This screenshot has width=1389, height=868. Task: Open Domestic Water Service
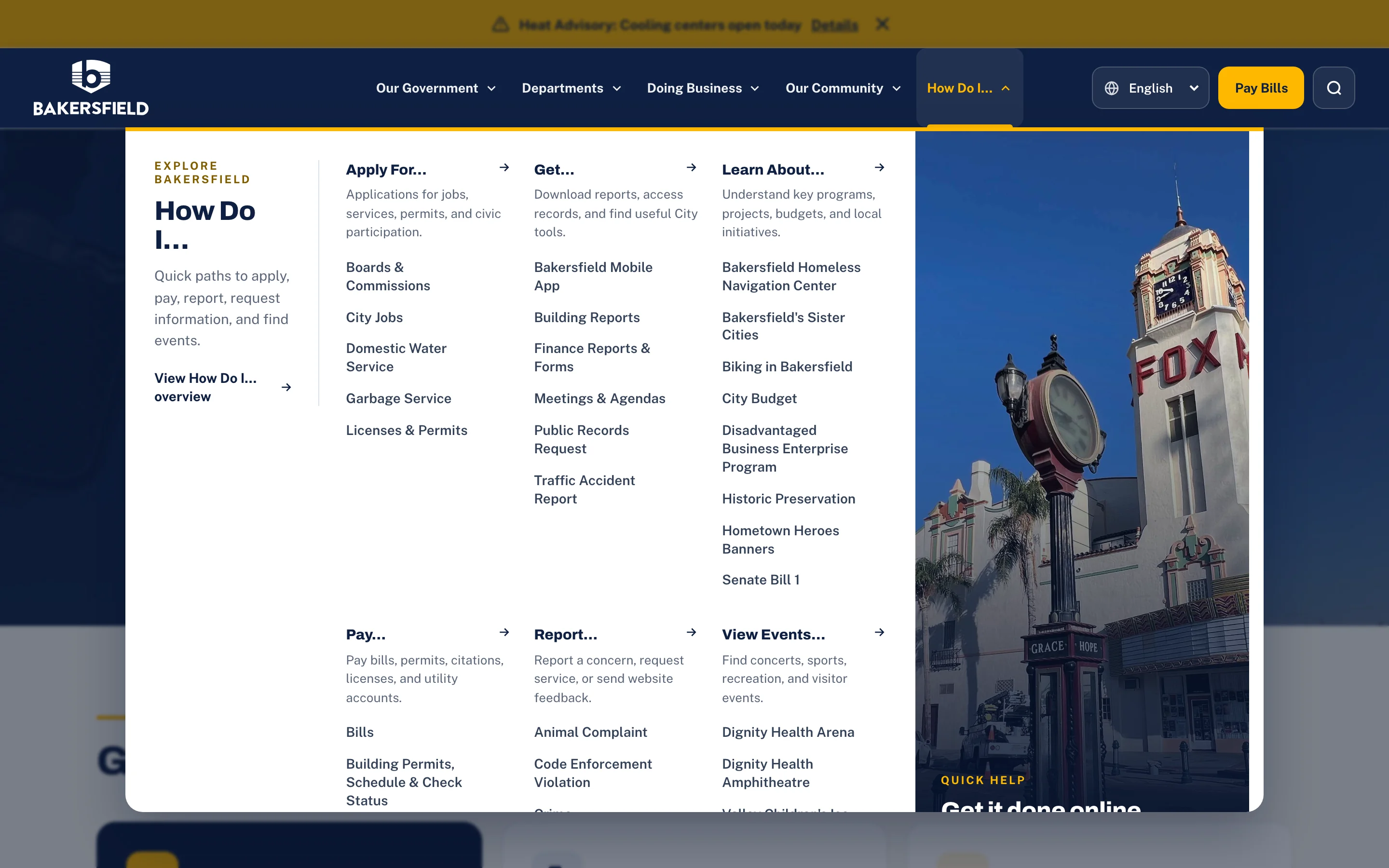click(x=396, y=357)
